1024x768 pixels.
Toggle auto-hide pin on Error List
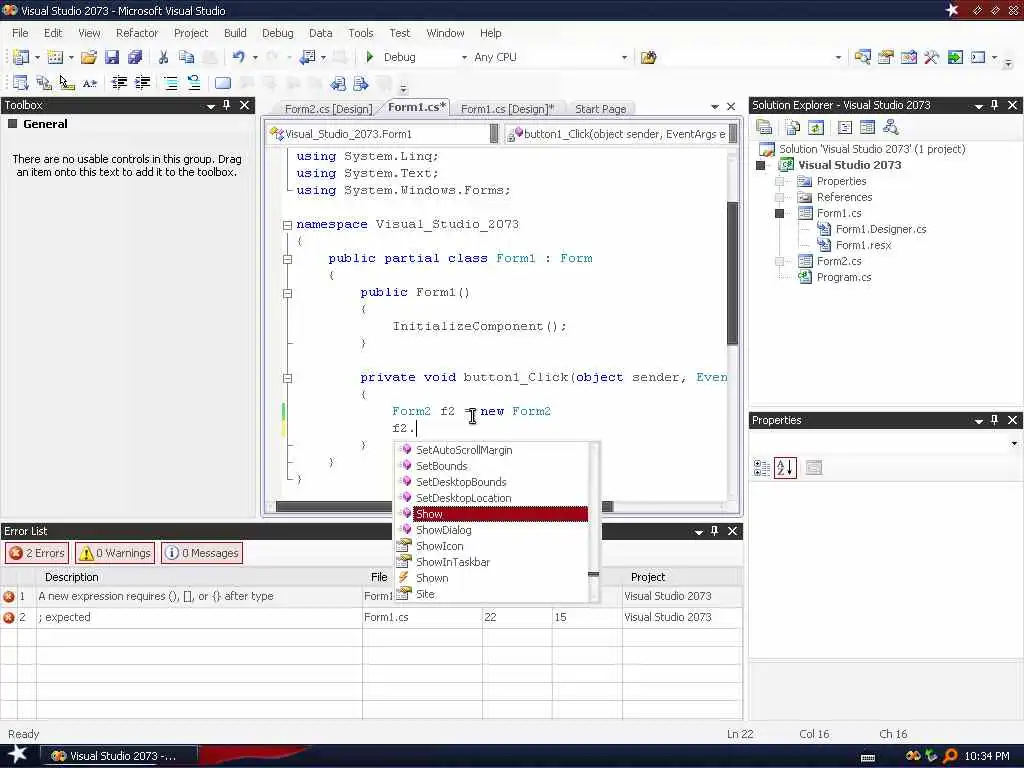click(714, 531)
